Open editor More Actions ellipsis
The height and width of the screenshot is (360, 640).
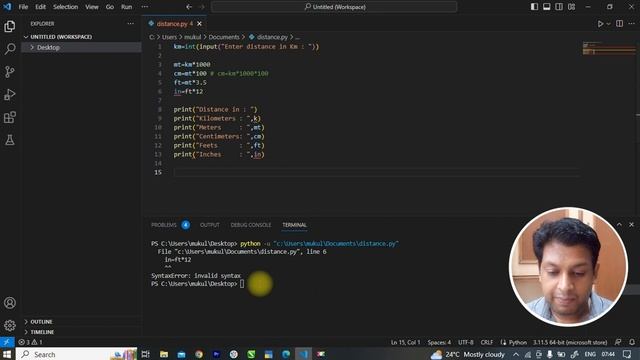tap(631, 24)
